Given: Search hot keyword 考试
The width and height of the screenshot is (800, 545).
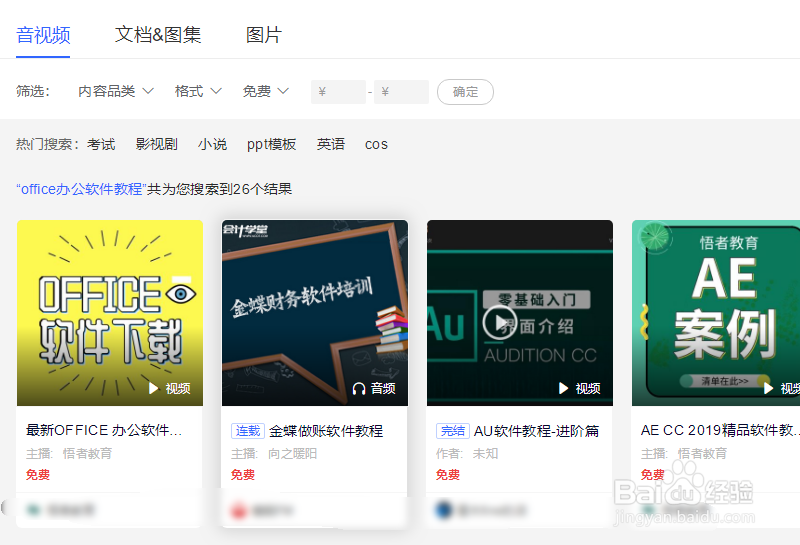Looking at the screenshot, I should tap(101, 144).
